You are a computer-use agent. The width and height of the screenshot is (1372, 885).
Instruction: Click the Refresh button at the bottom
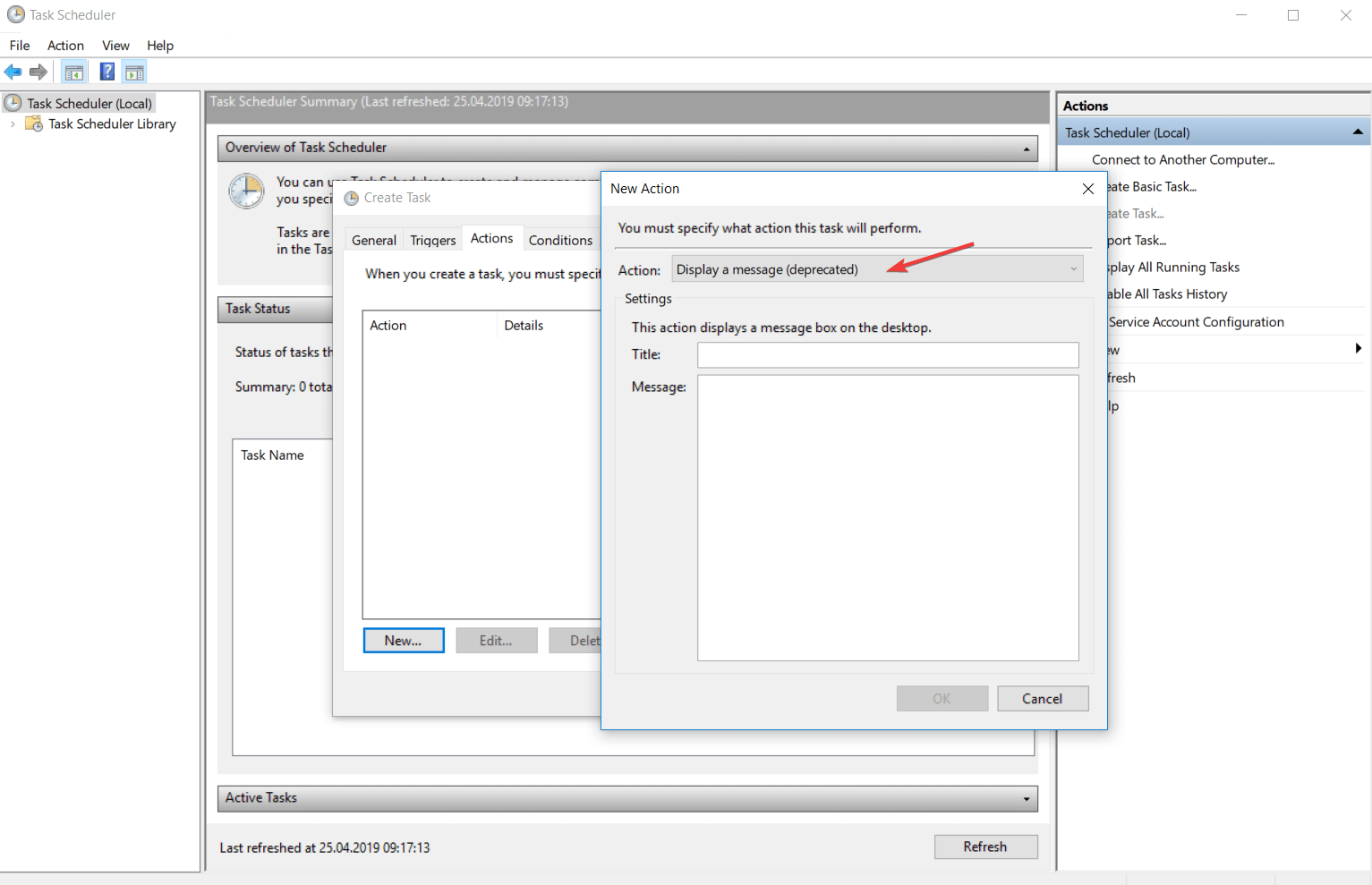coord(985,847)
